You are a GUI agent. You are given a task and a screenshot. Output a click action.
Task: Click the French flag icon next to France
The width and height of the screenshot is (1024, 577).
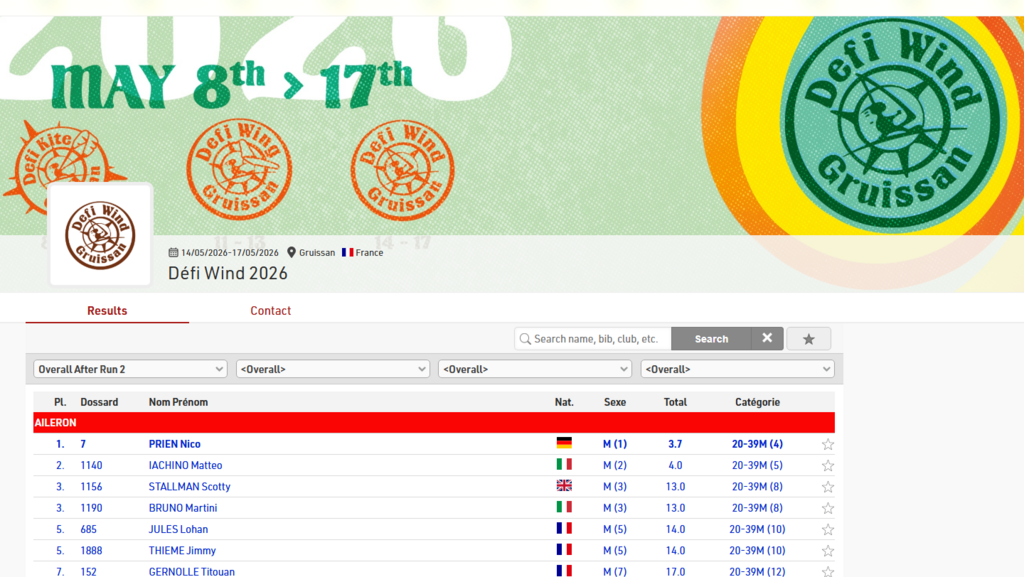click(347, 253)
